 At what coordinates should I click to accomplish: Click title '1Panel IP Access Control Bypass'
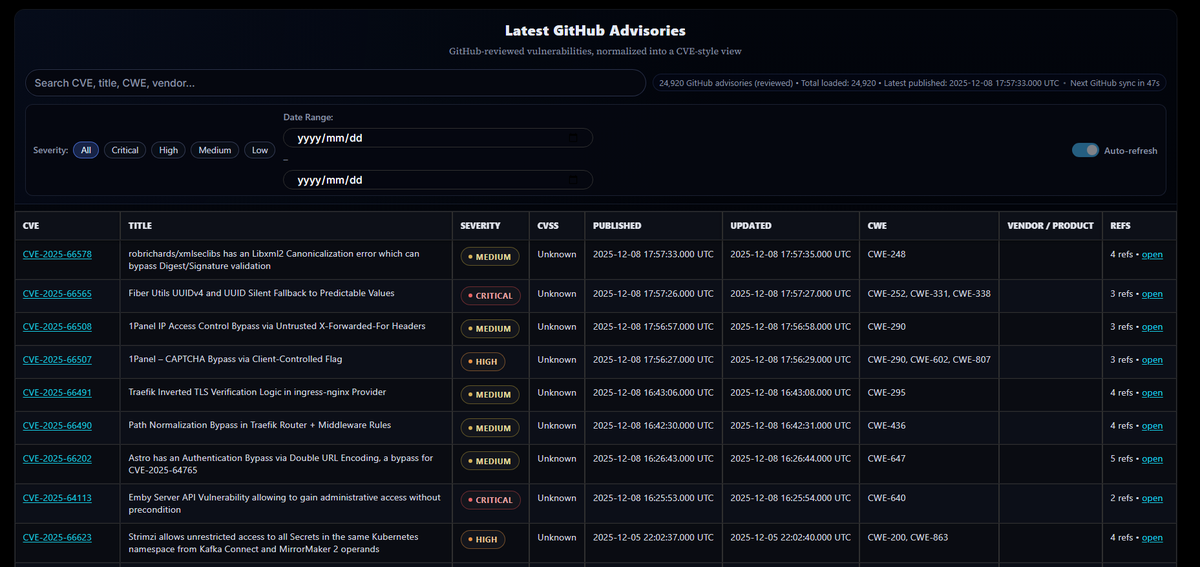pyautogui.click(x=277, y=326)
